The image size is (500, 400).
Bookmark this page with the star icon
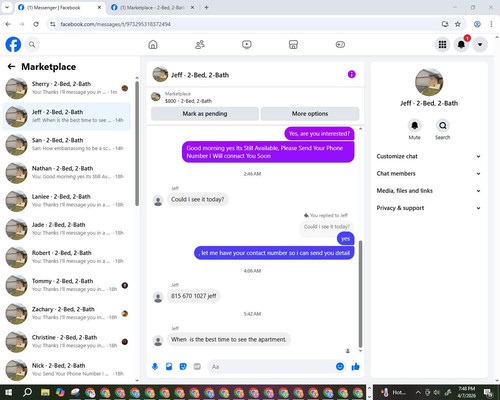tap(458, 24)
